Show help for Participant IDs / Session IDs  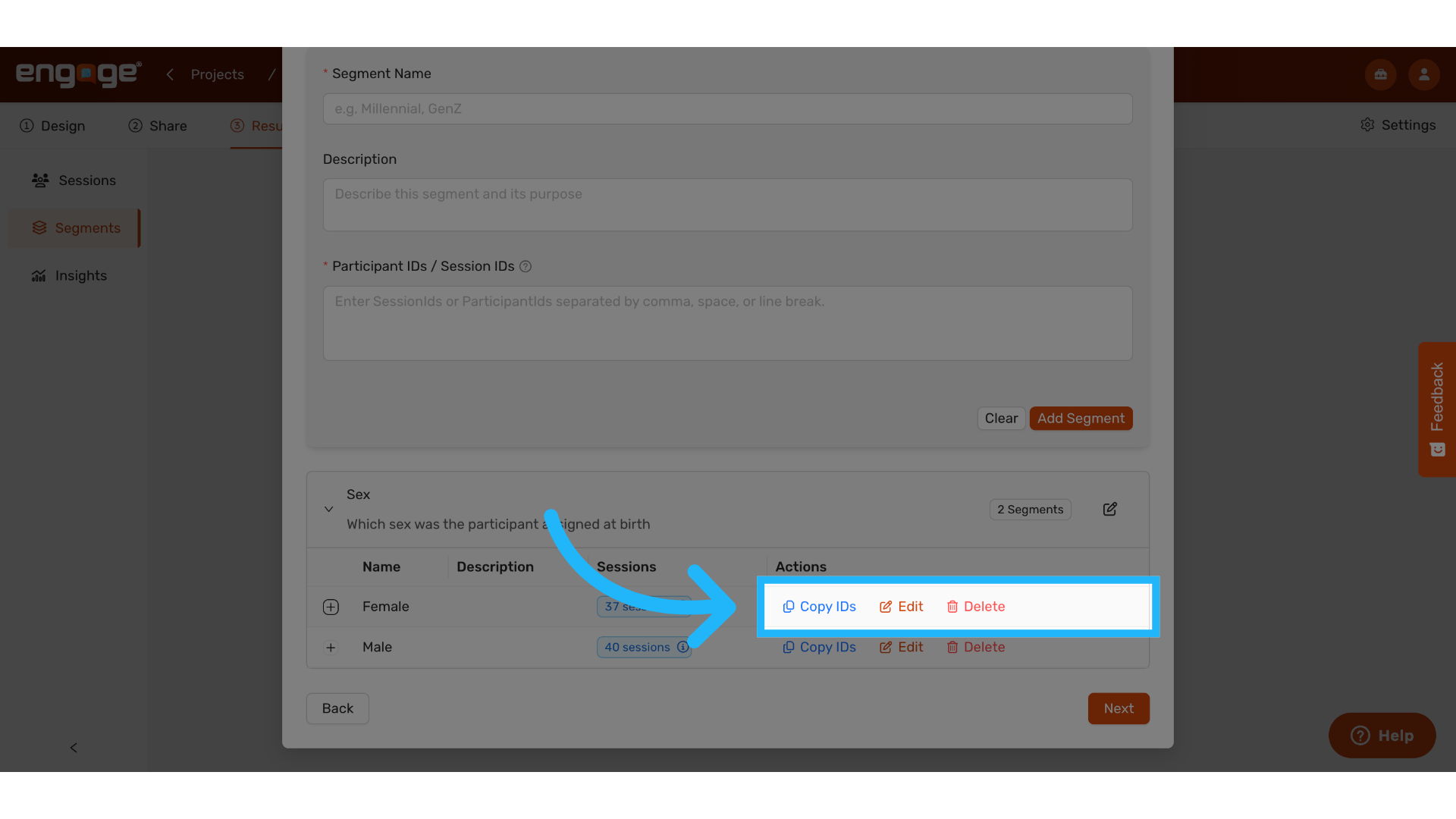click(x=526, y=267)
